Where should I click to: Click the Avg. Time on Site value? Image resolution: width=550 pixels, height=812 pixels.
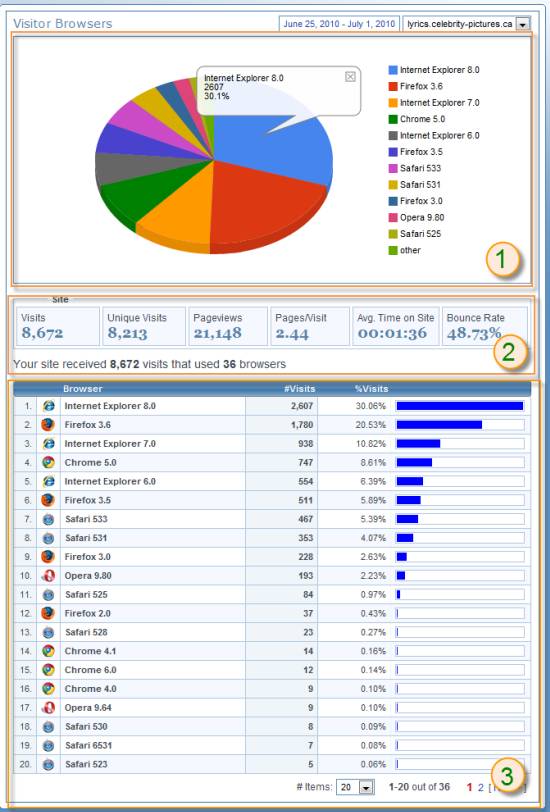tap(392, 334)
